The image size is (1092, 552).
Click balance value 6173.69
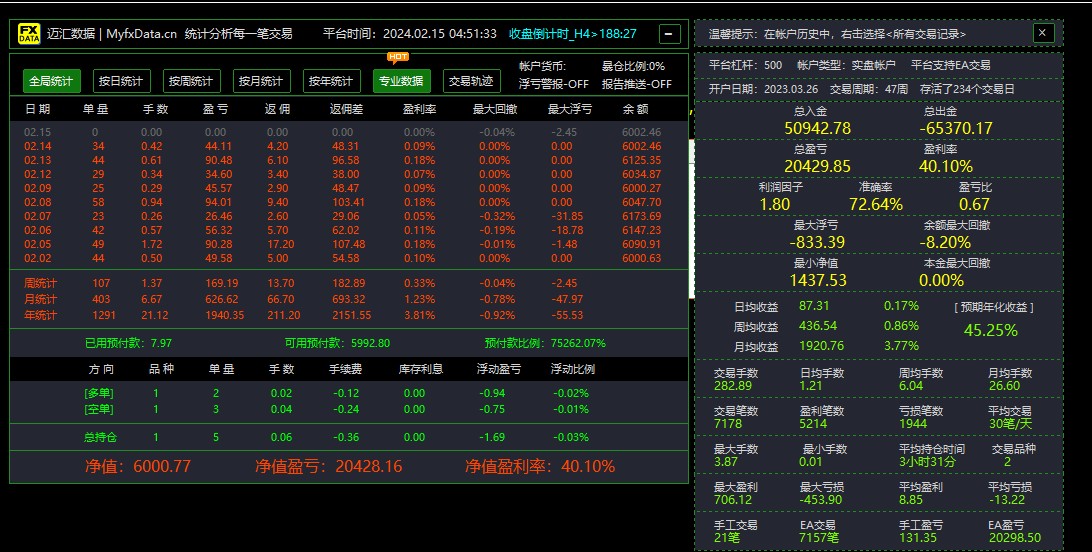[x=641, y=216]
